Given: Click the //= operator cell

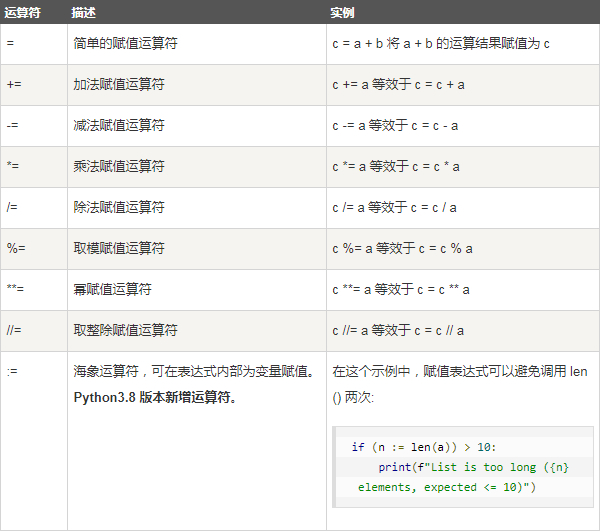Looking at the screenshot, I should (14, 331).
